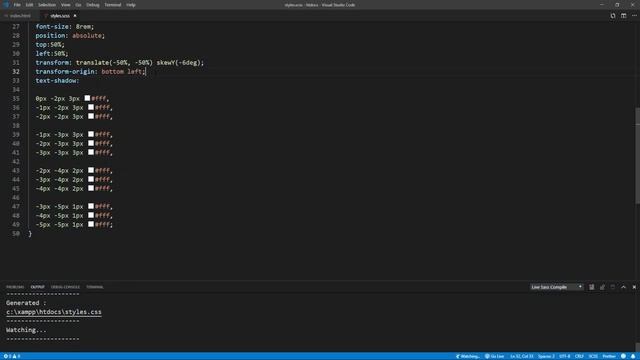Click the white color swatch on line 37
The width and height of the screenshot is (640, 360).
(91, 116)
